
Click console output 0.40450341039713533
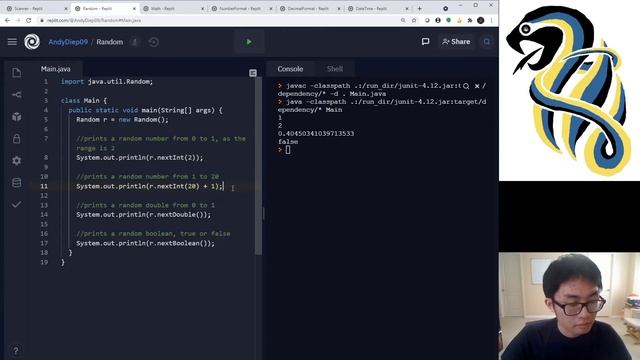[x=316, y=134]
